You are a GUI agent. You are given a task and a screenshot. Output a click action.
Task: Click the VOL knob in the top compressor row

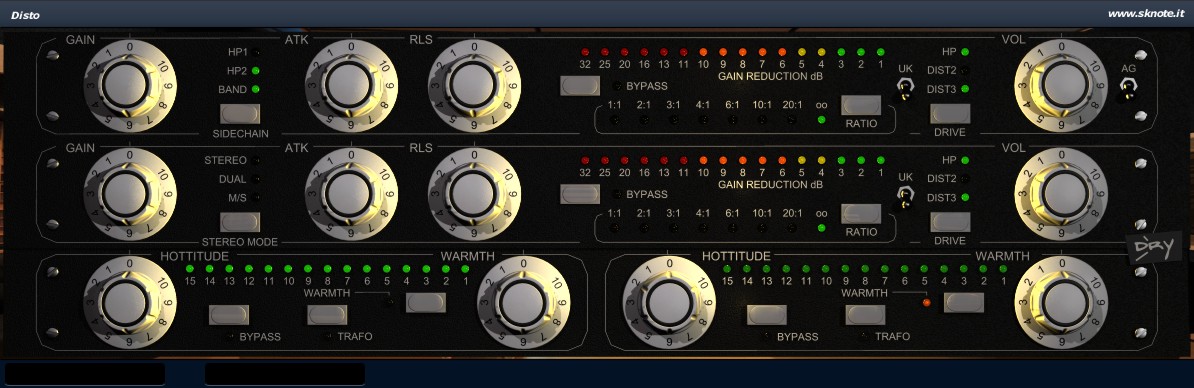coord(1062,84)
